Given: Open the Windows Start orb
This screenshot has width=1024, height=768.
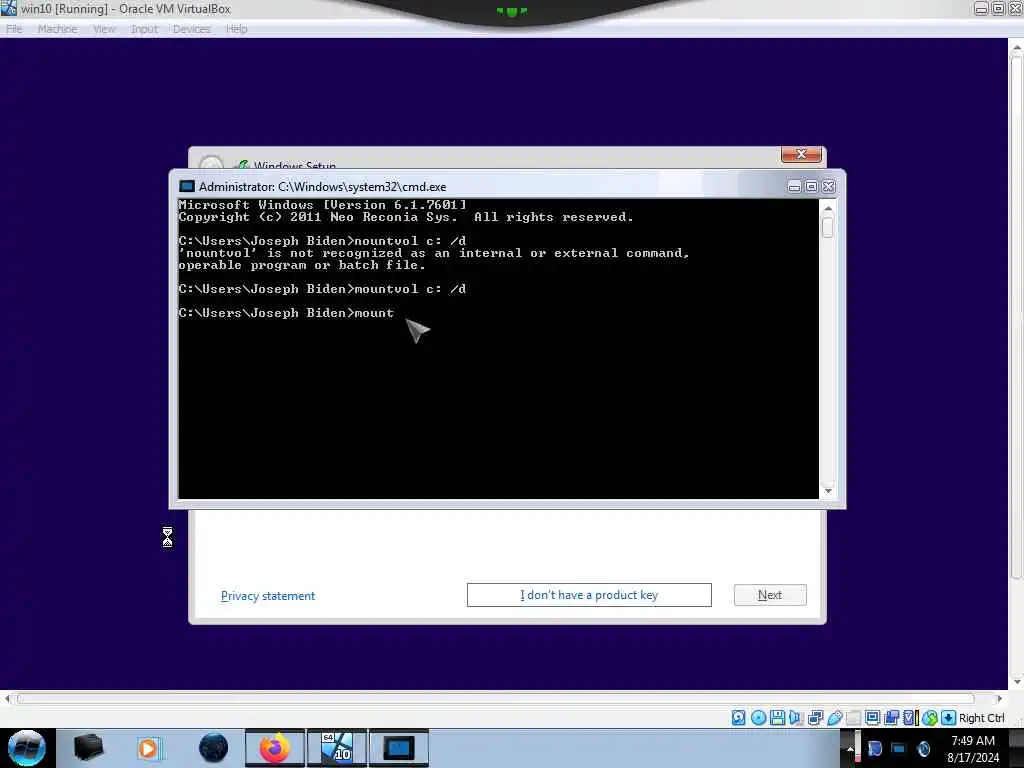Looking at the screenshot, I should coord(26,748).
